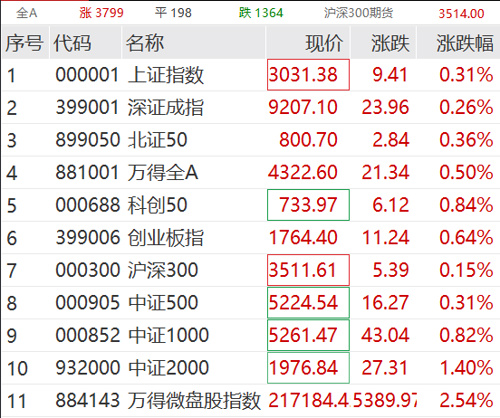Open the 中证1000 index row
Viewport: 500px width, 418px height.
[x=251, y=335]
